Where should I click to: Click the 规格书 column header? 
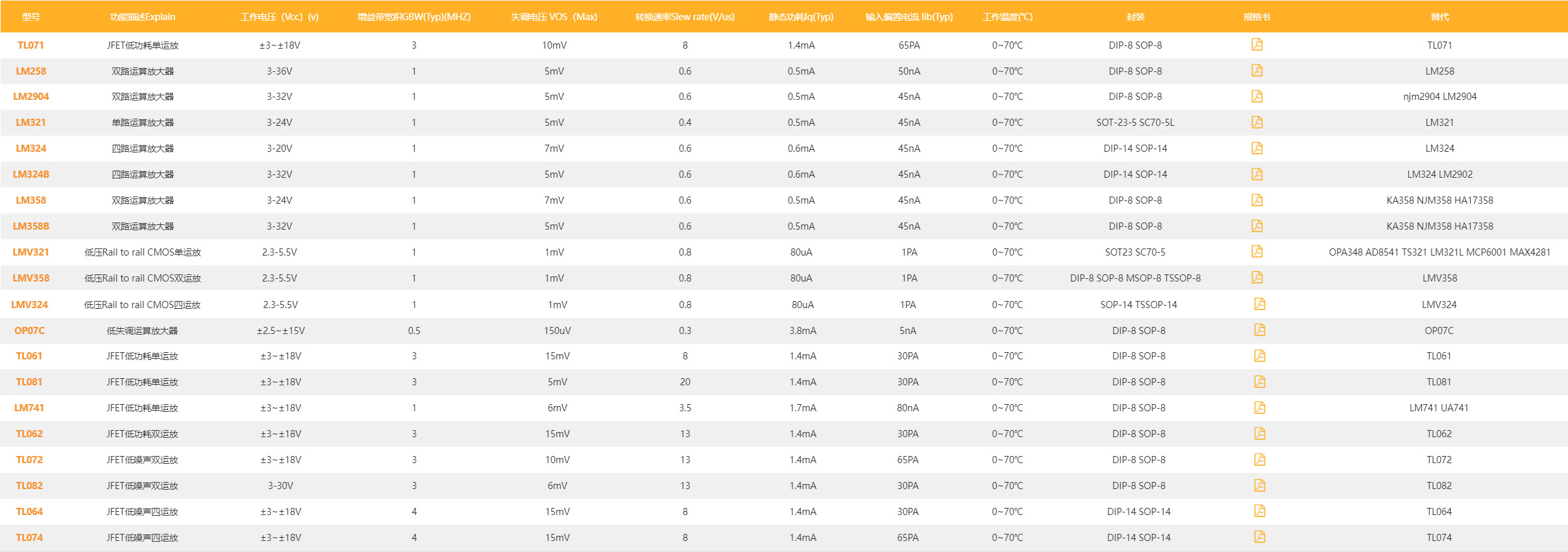coord(1256,17)
